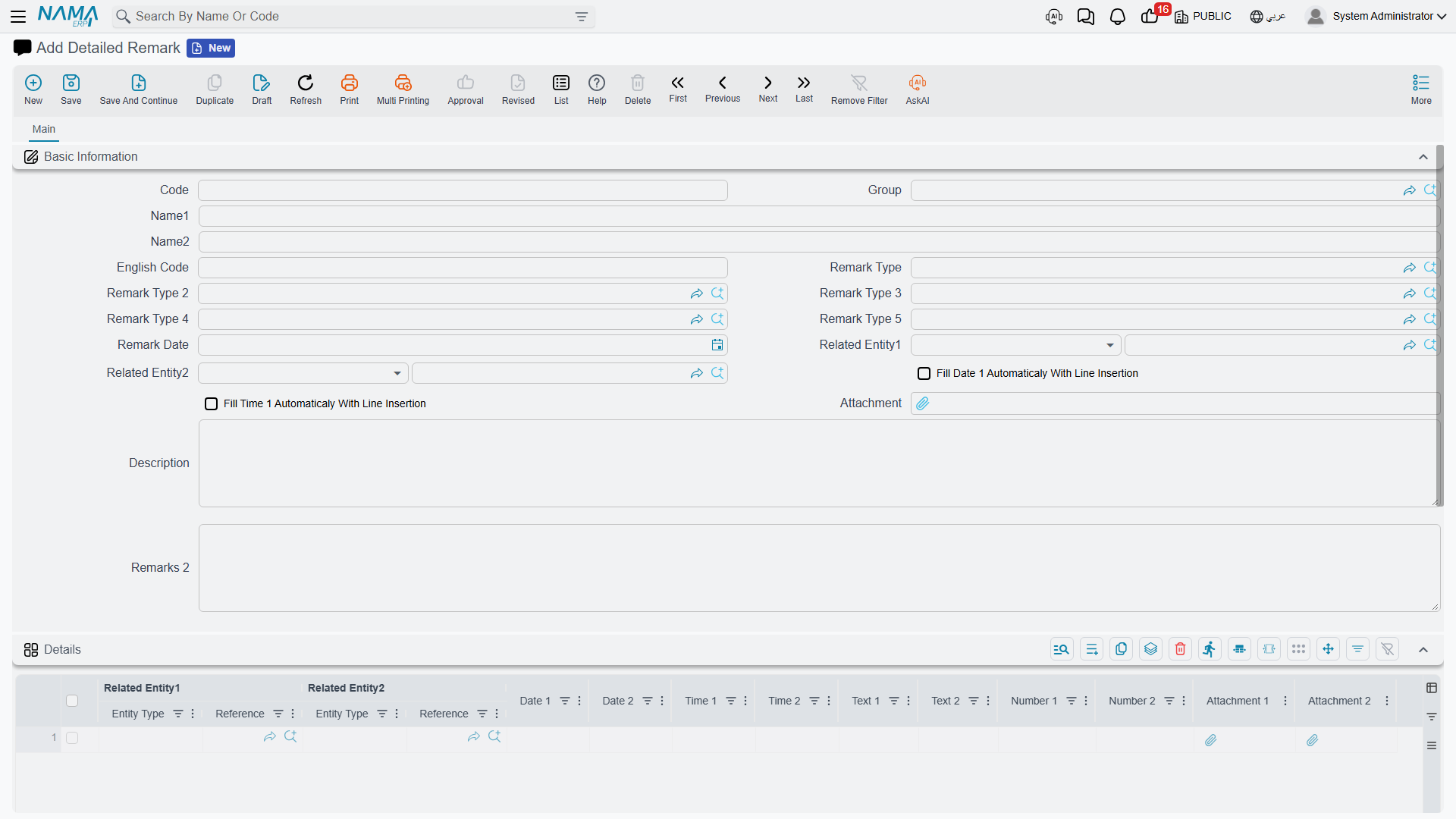Image resolution: width=1456 pixels, height=819 pixels.
Task: Check the row 1 checkbox in Details grid
Action: coord(72,738)
